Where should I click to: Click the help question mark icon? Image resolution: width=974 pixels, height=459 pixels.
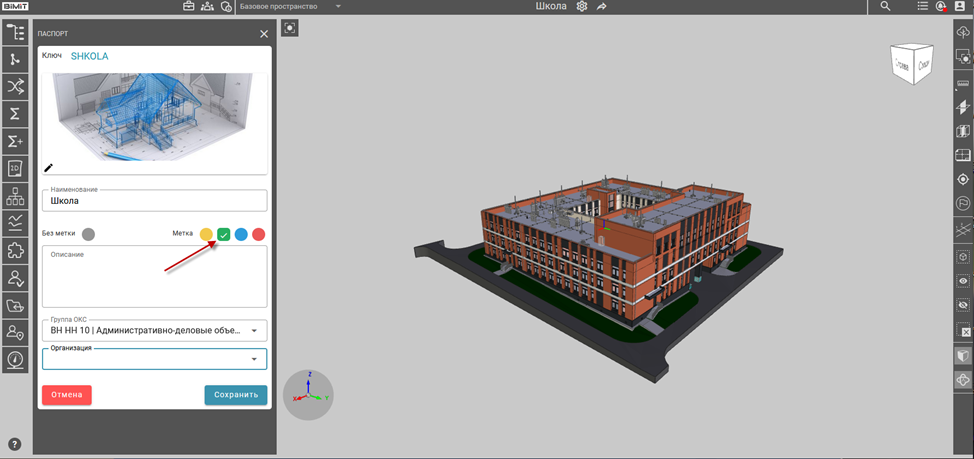15,444
